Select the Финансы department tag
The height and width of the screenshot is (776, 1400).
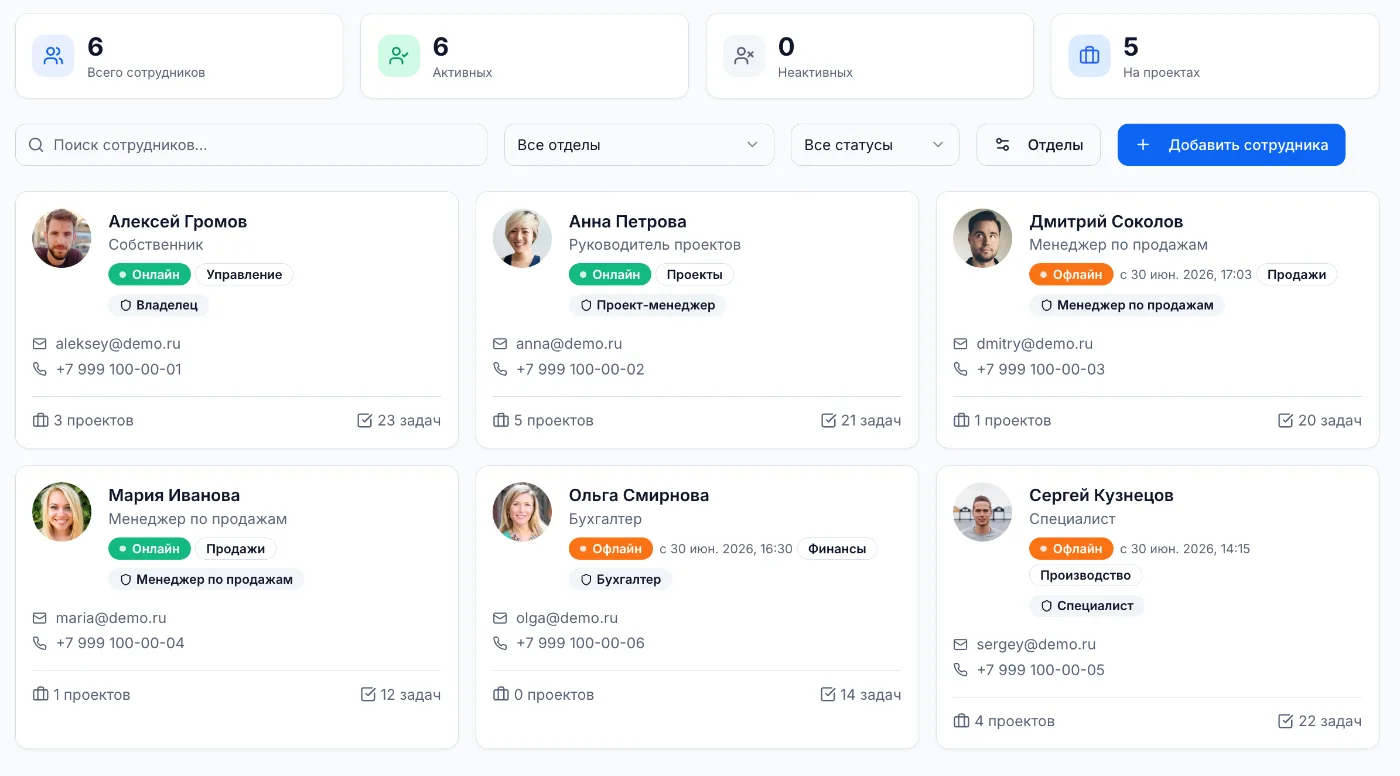click(837, 548)
